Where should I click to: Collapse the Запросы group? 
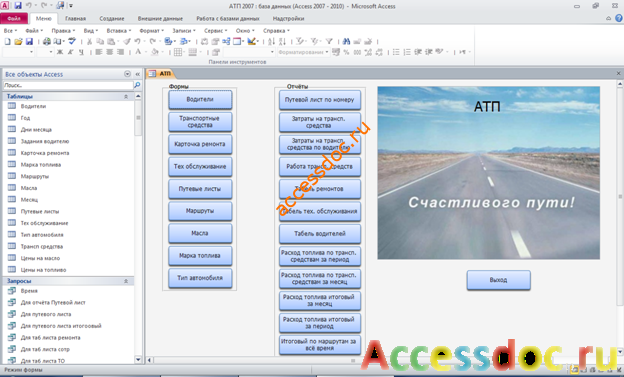[x=126, y=281]
